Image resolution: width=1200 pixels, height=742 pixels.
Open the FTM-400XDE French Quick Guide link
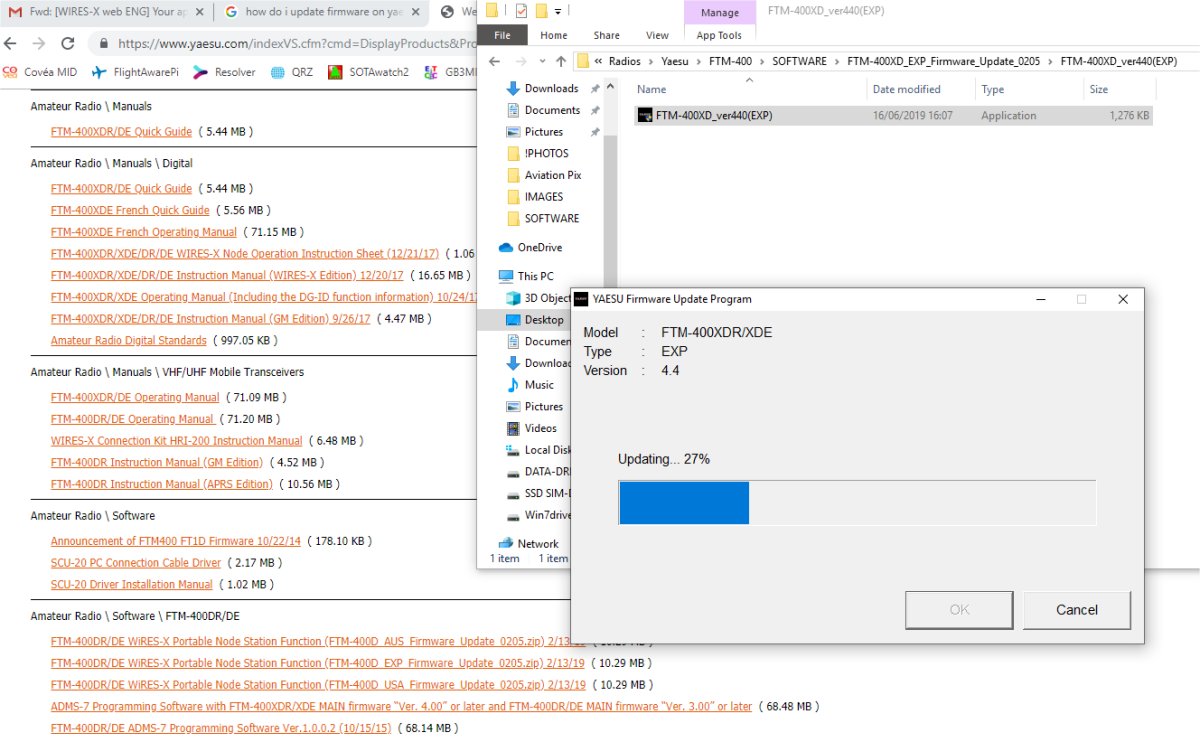pos(130,211)
